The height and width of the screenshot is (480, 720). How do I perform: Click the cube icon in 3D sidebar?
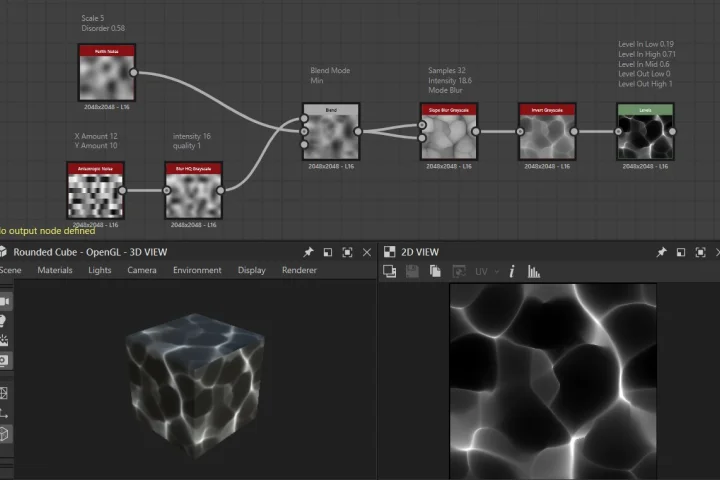coord(4,434)
